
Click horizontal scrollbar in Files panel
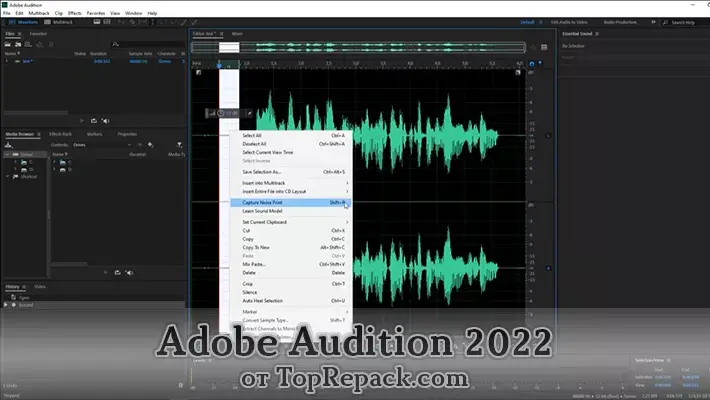[36, 112]
